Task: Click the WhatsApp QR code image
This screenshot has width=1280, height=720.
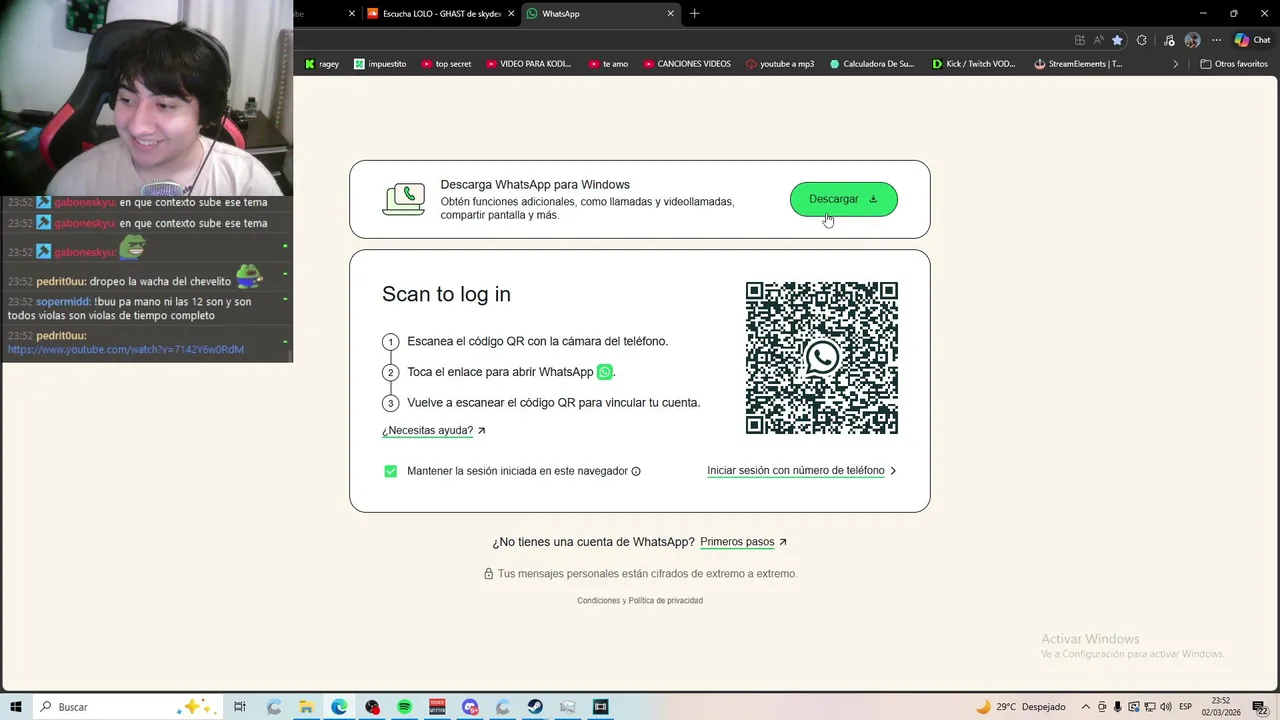Action: tap(822, 358)
